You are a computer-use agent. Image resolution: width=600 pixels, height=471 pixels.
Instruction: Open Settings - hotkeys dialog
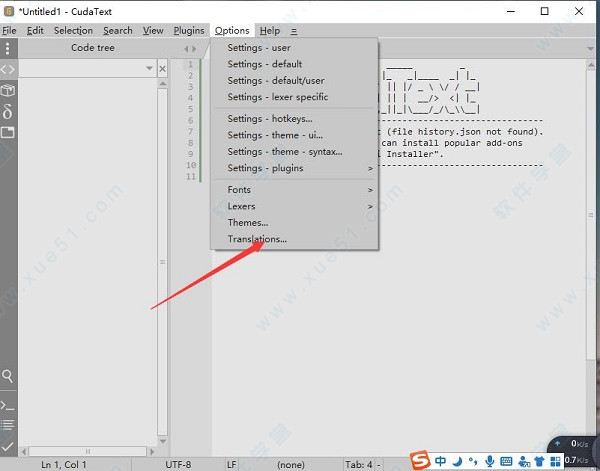click(295, 119)
